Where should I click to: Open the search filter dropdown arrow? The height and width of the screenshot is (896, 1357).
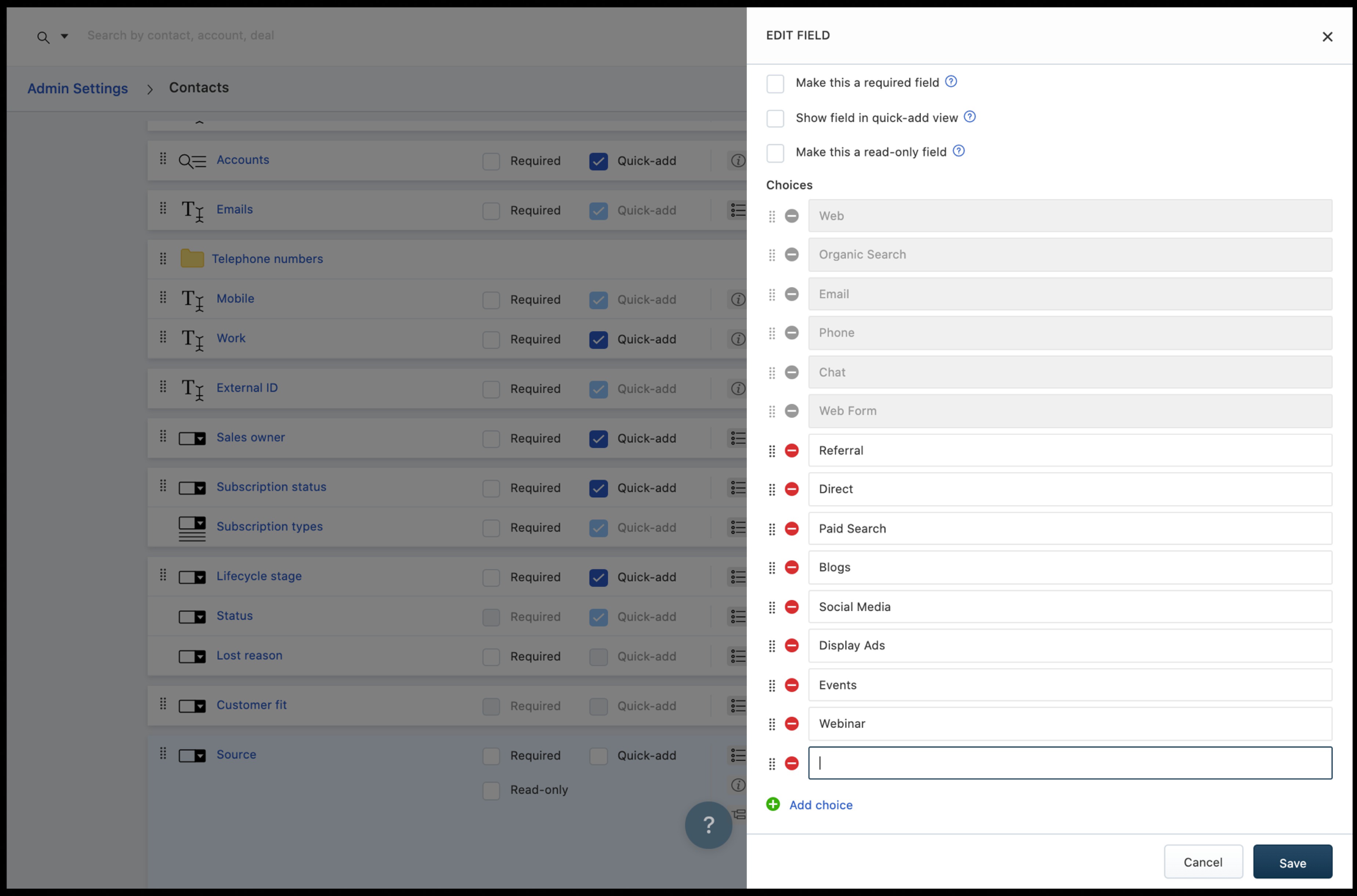(x=65, y=37)
